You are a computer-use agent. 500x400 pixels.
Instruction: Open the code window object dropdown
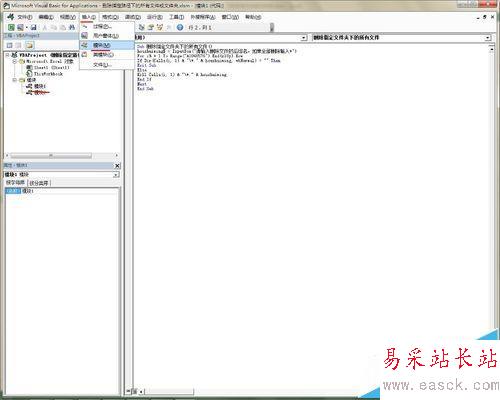pos(304,38)
